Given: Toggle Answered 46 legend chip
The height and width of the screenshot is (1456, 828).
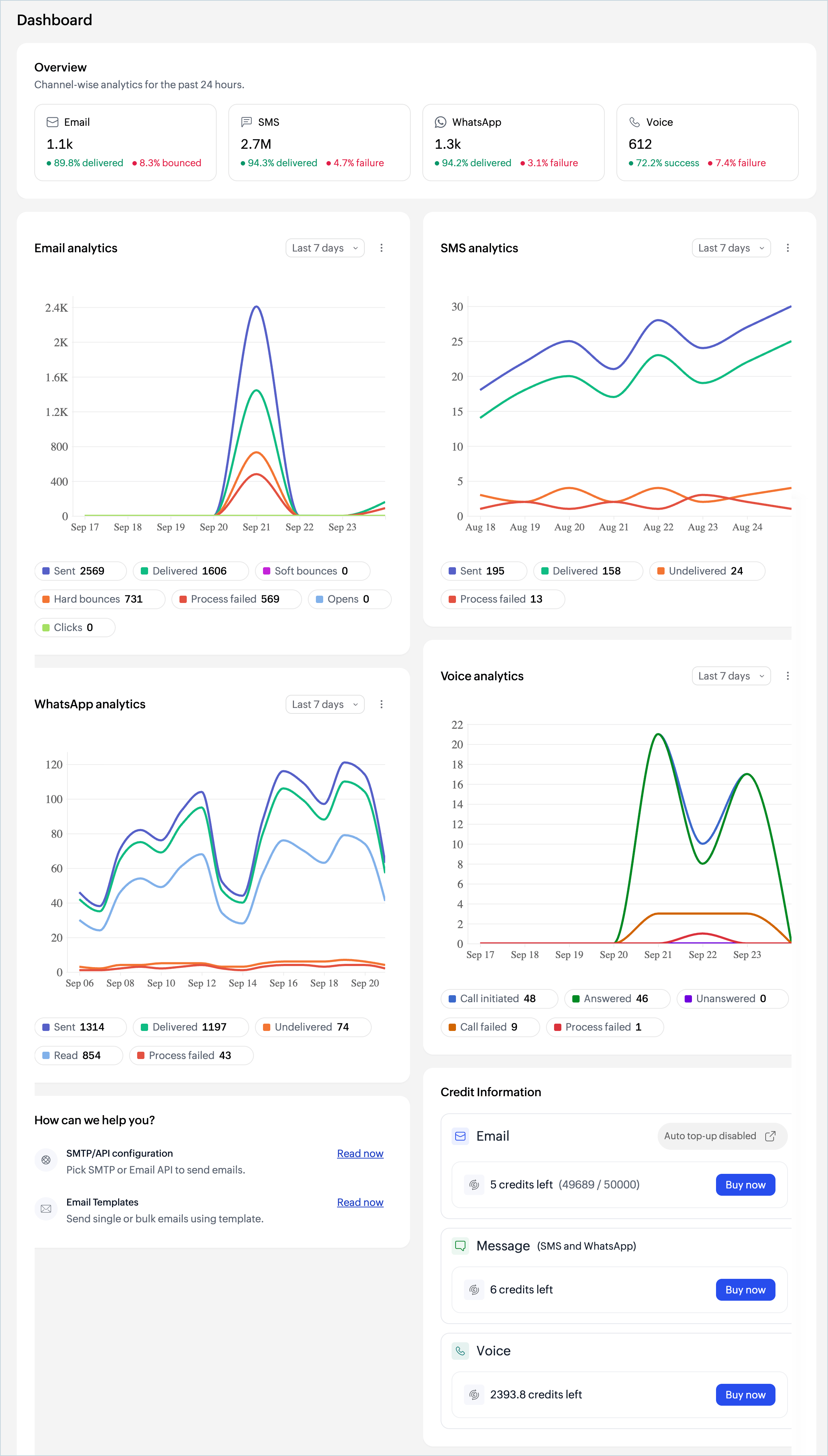Looking at the screenshot, I should pyautogui.click(x=617, y=998).
